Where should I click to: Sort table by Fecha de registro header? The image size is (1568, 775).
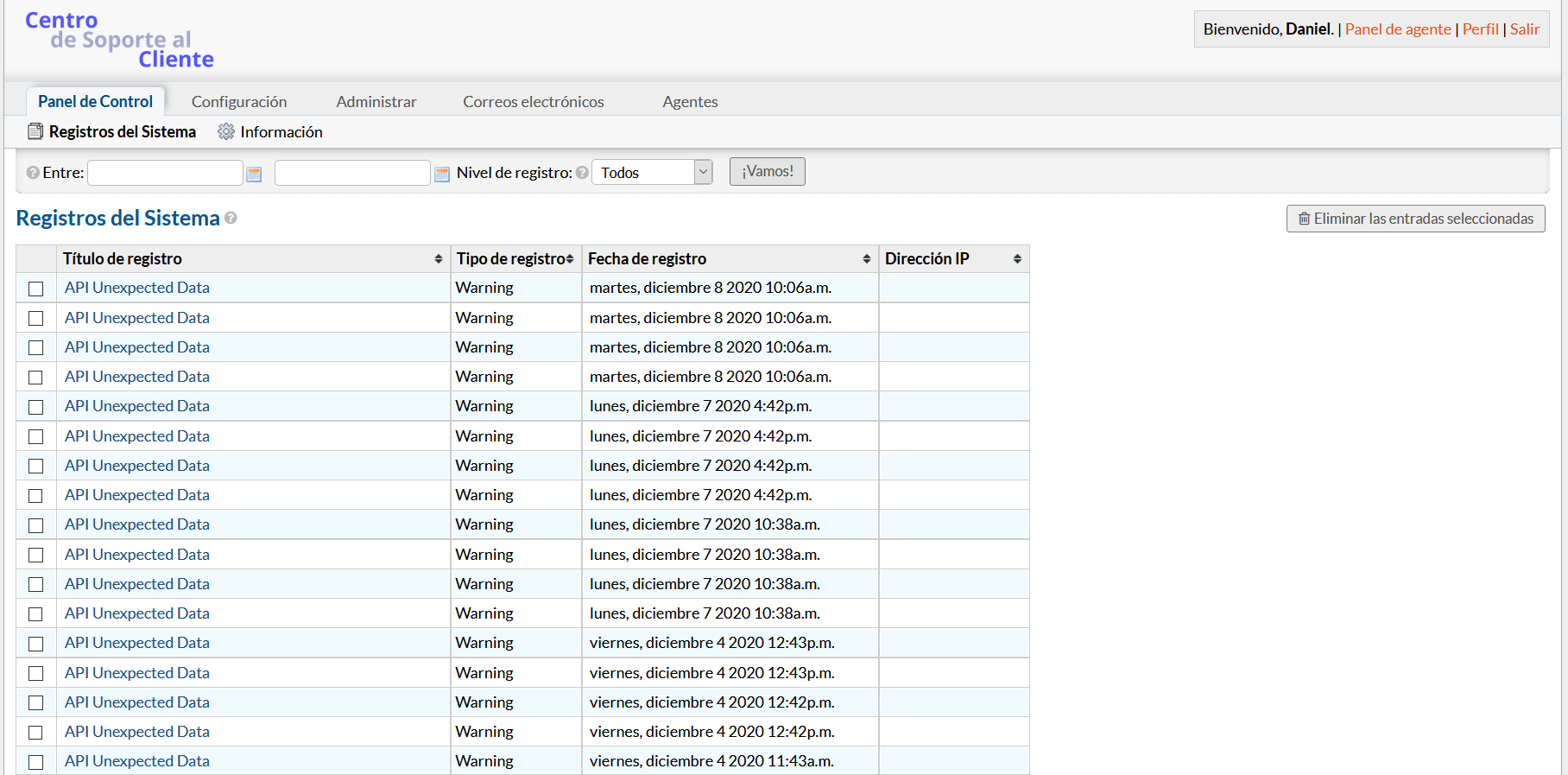point(728,259)
